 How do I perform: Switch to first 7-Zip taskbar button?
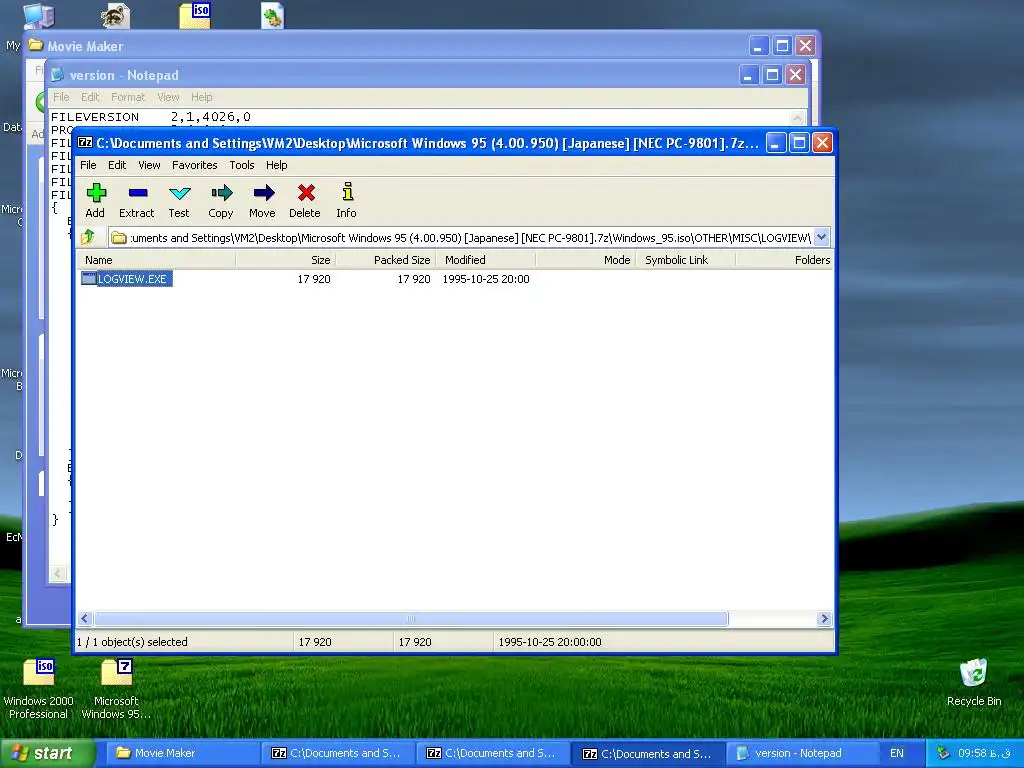pos(336,753)
